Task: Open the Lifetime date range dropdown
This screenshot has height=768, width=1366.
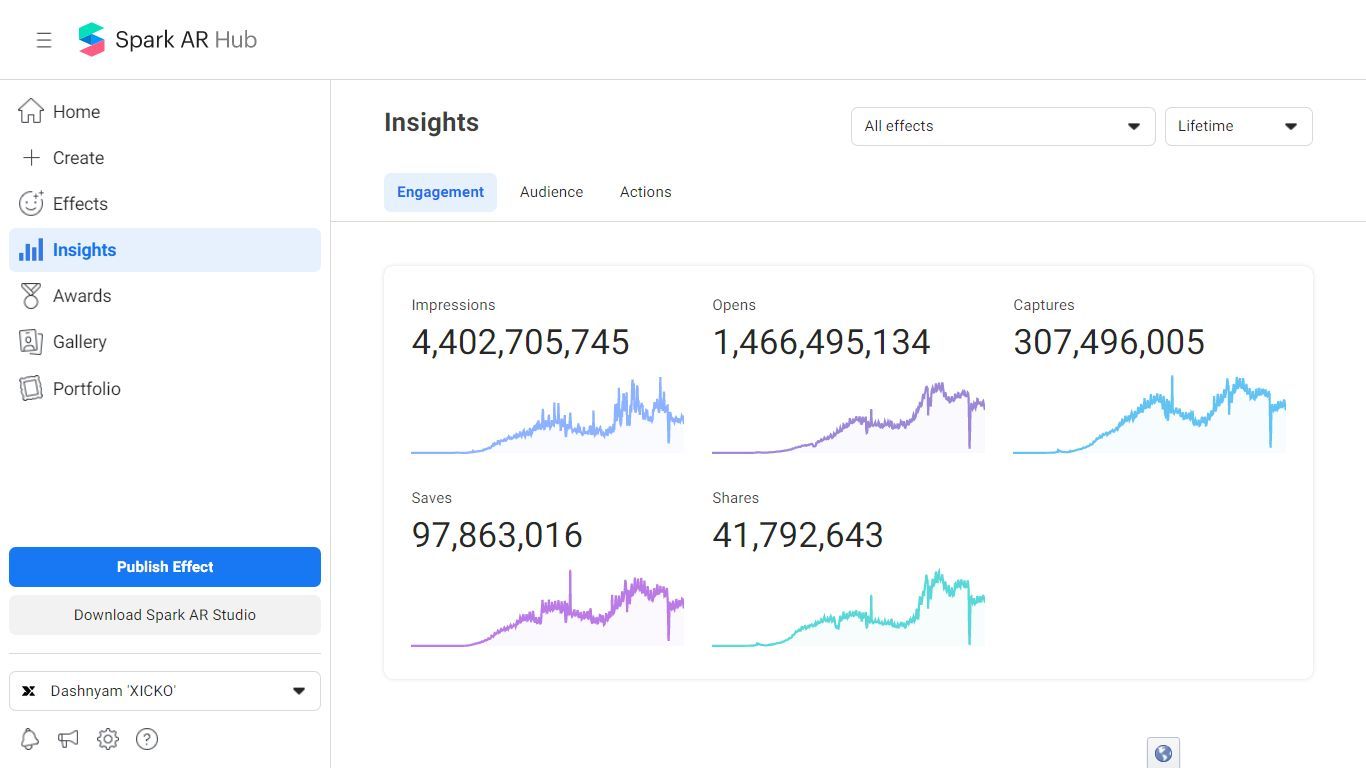Action: coord(1238,126)
